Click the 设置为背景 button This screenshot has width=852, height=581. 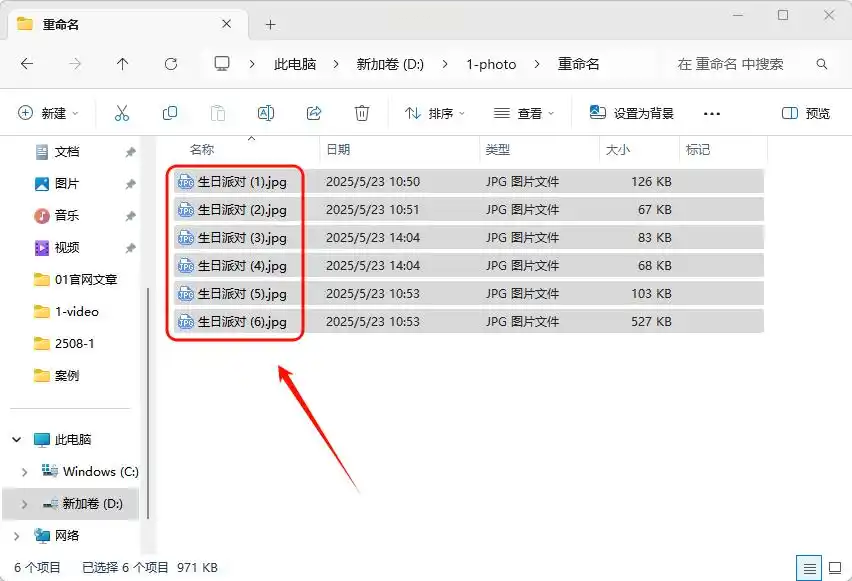[x=632, y=113]
